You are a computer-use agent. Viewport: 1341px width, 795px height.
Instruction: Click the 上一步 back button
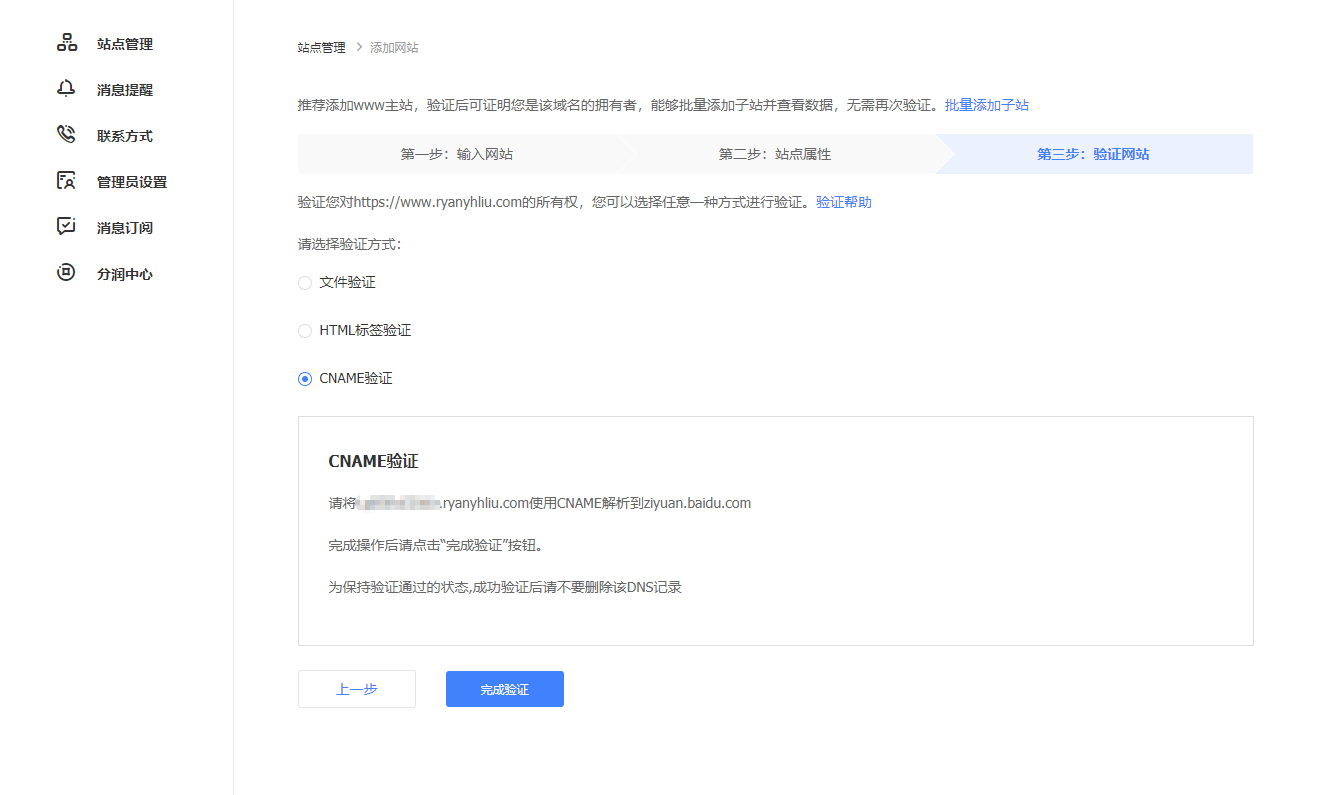(356, 689)
